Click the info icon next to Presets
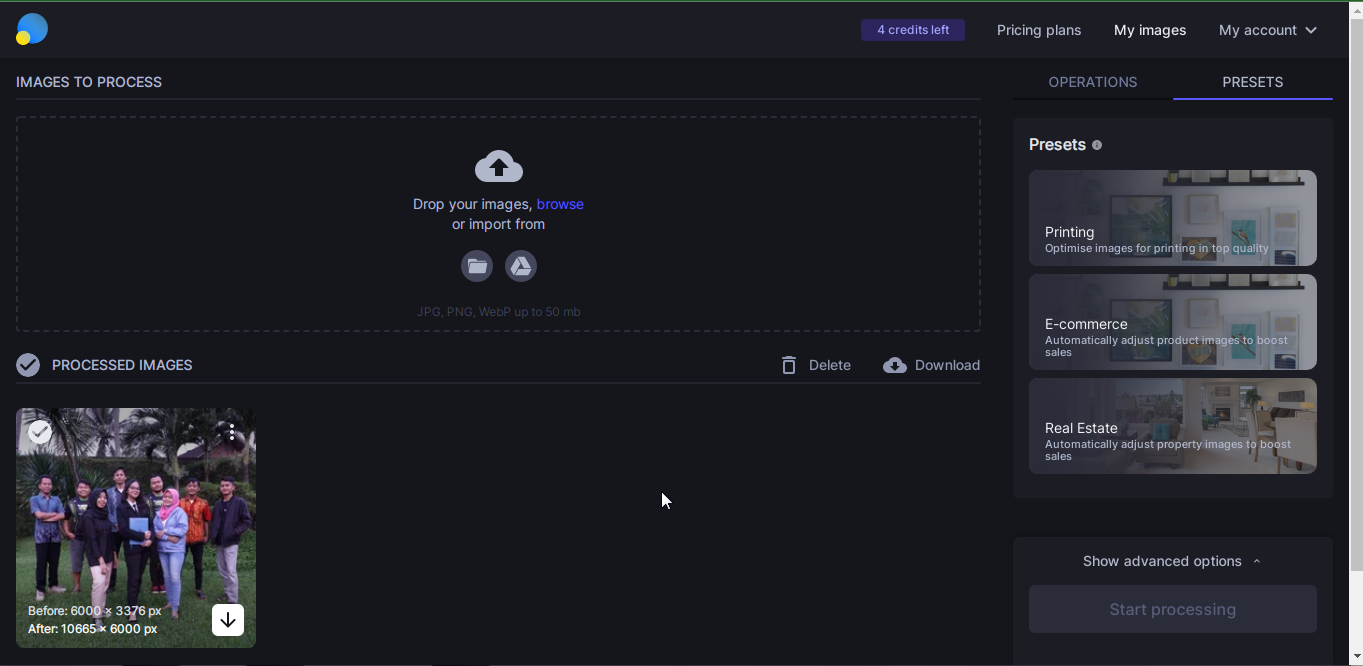This screenshot has width=1363, height=666. coord(1097,145)
